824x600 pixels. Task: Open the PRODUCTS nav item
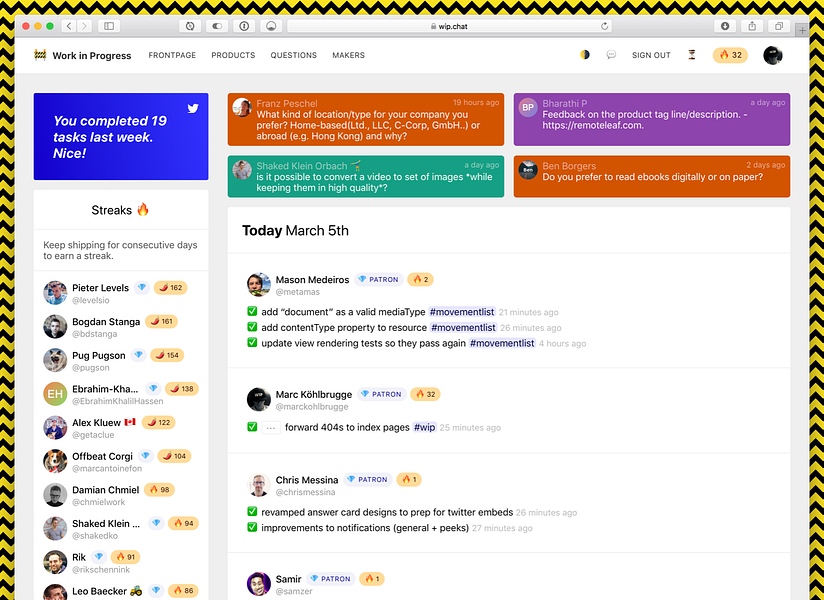[x=233, y=55]
